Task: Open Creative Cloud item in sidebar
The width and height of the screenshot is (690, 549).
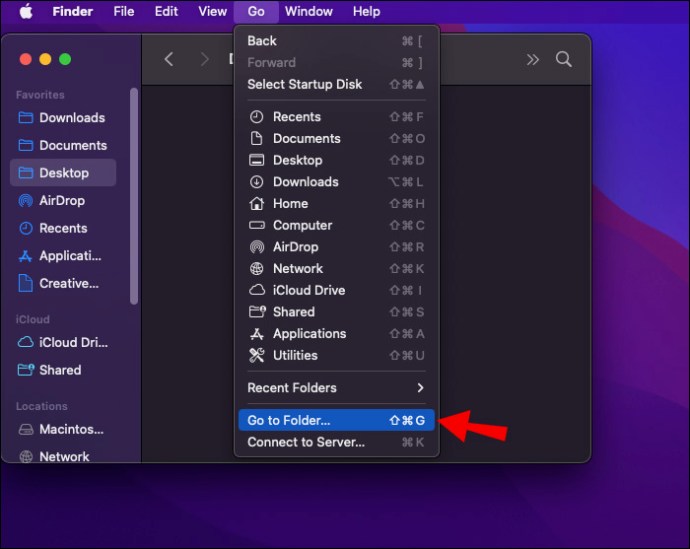Action: [63, 283]
